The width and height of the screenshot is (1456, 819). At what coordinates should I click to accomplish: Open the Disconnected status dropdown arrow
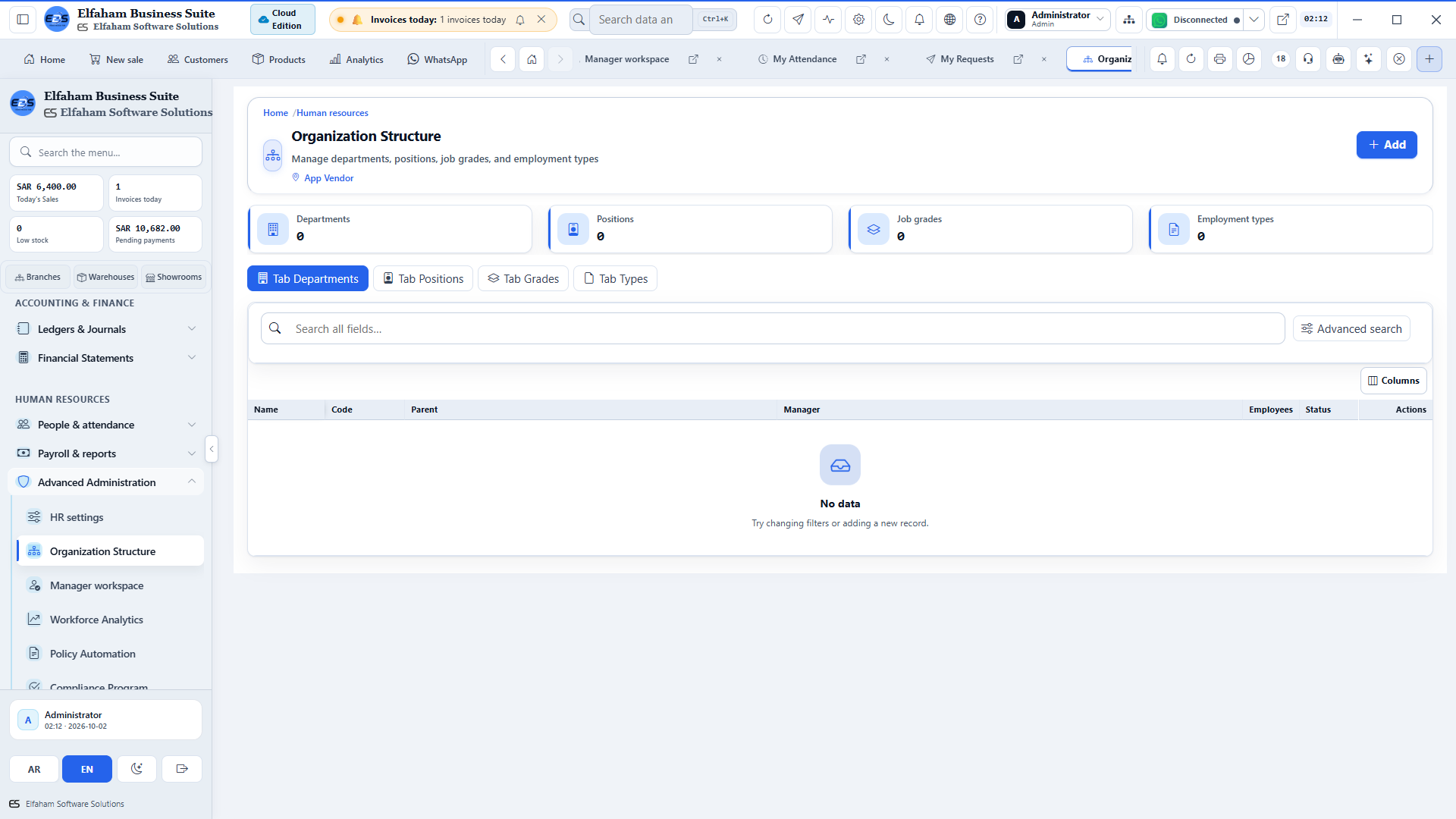tap(1254, 20)
